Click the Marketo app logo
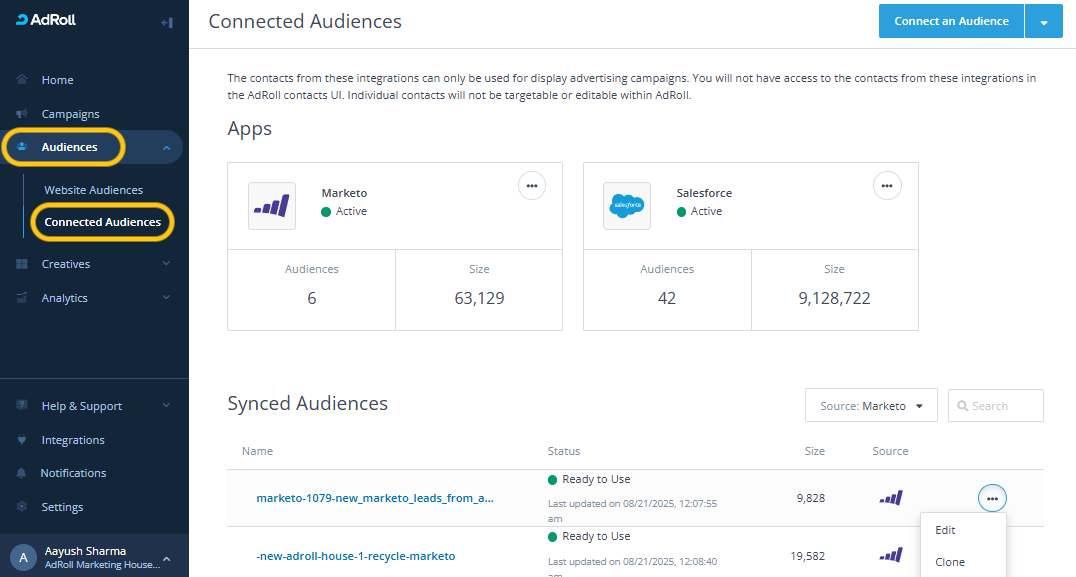 (x=272, y=206)
